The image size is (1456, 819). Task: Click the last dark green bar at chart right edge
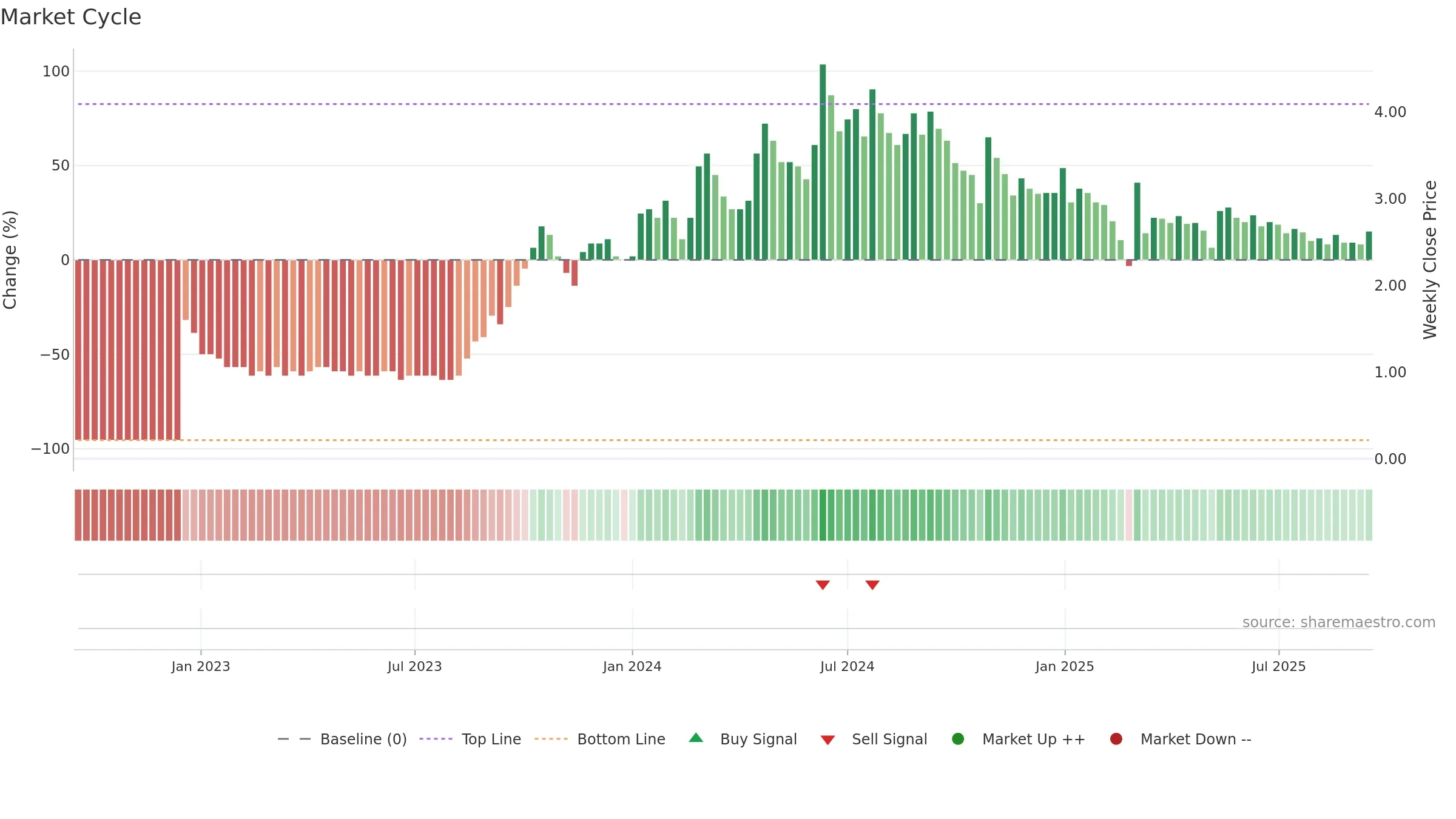tap(1369, 246)
